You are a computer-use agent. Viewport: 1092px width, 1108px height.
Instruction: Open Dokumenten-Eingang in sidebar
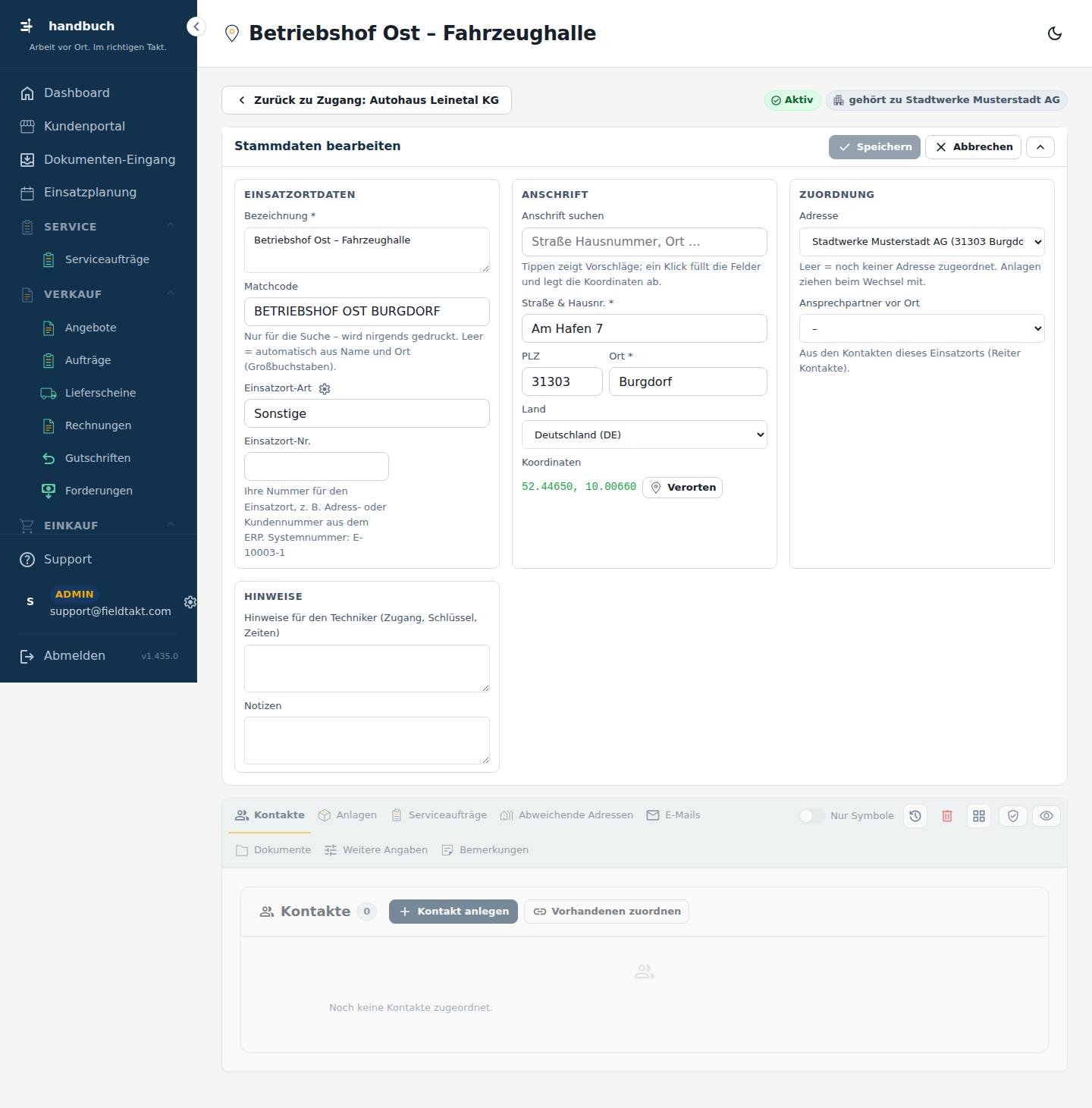(99, 160)
